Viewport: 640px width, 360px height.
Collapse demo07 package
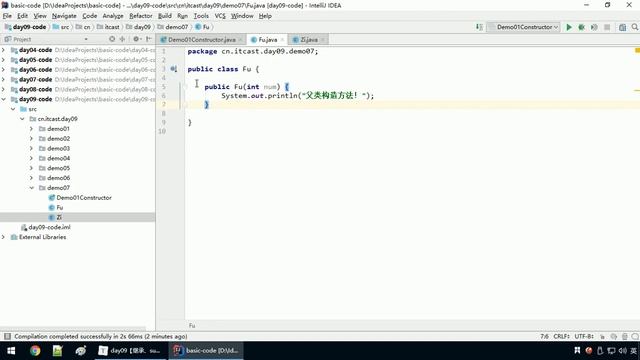(x=31, y=188)
